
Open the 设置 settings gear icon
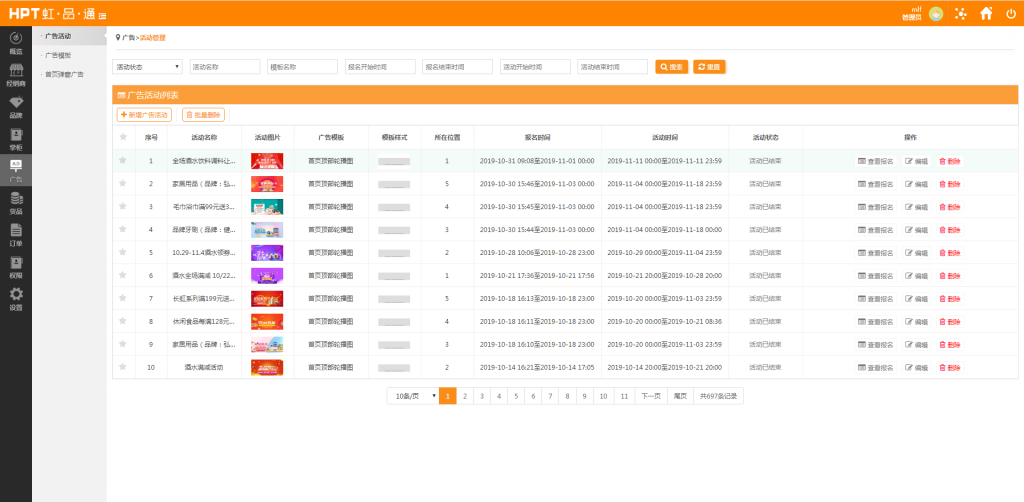click(x=15, y=296)
